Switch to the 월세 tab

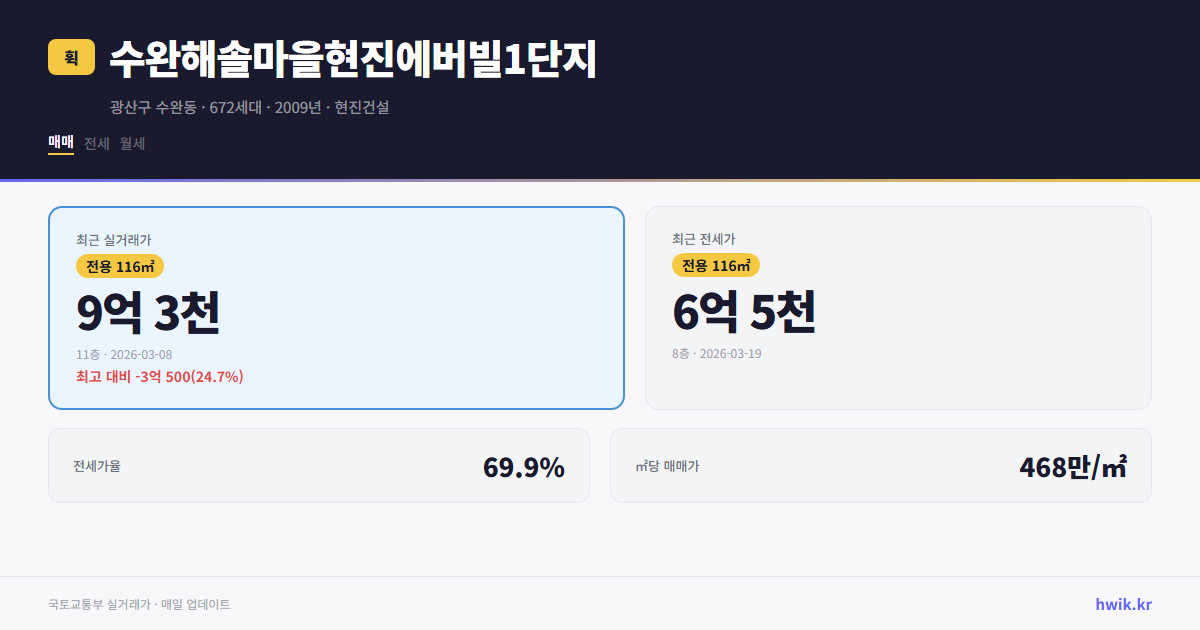[132, 143]
